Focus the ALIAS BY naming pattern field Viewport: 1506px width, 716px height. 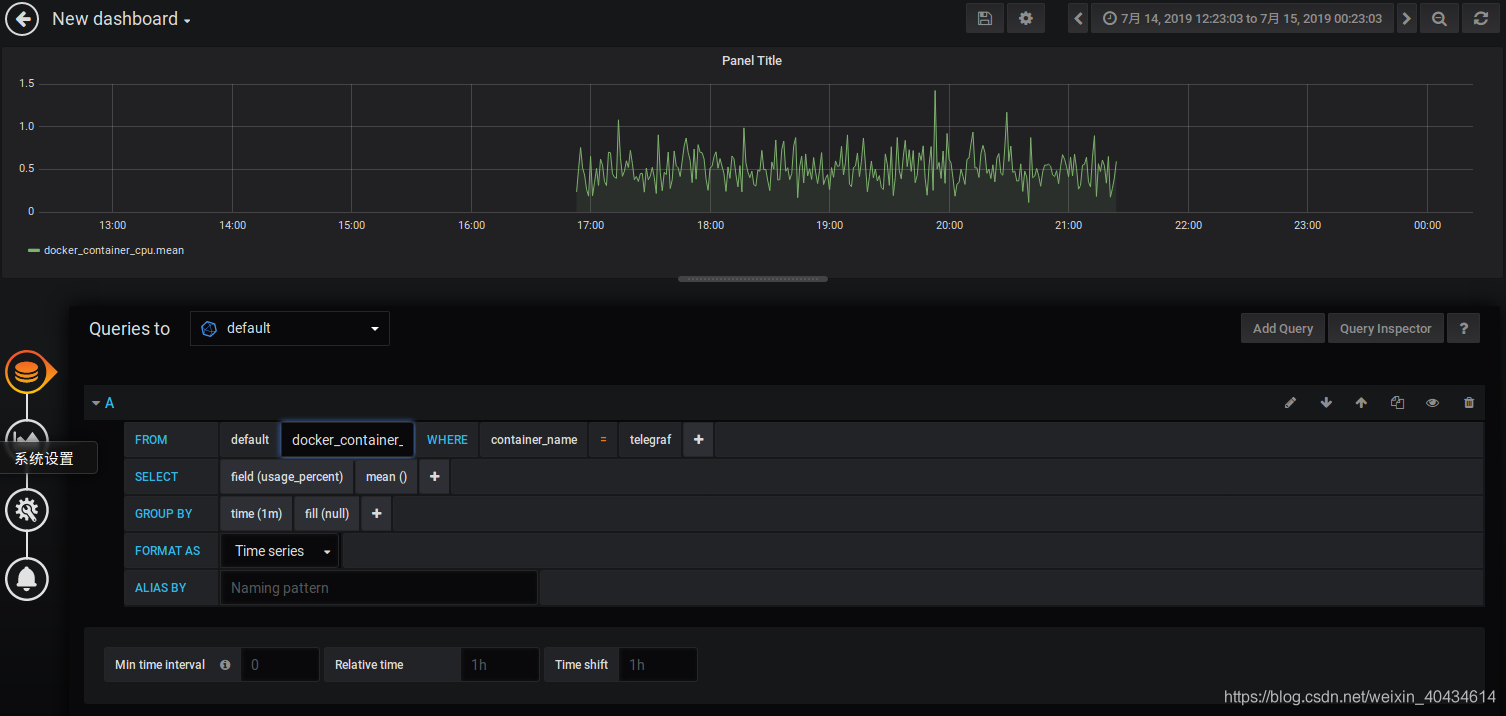[x=379, y=588]
